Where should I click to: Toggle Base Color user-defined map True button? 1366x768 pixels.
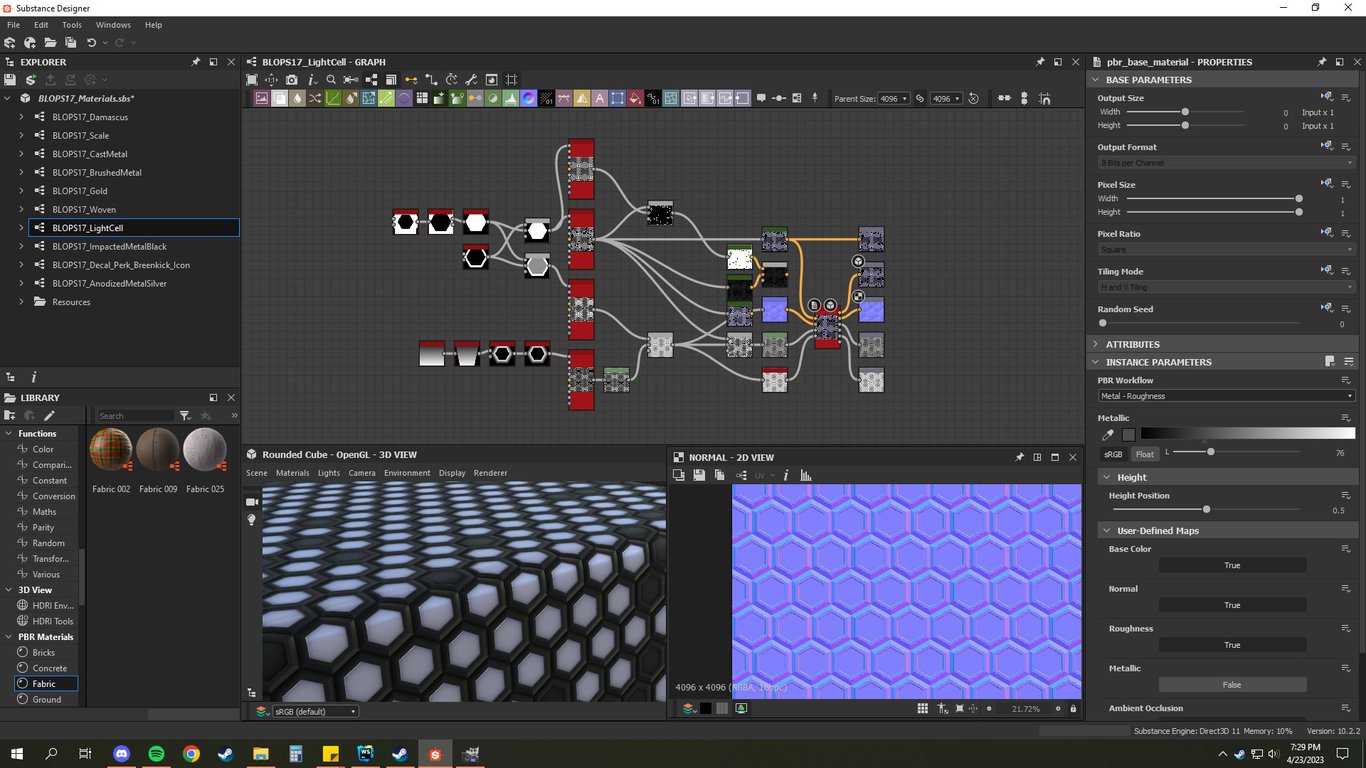[1232, 565]
